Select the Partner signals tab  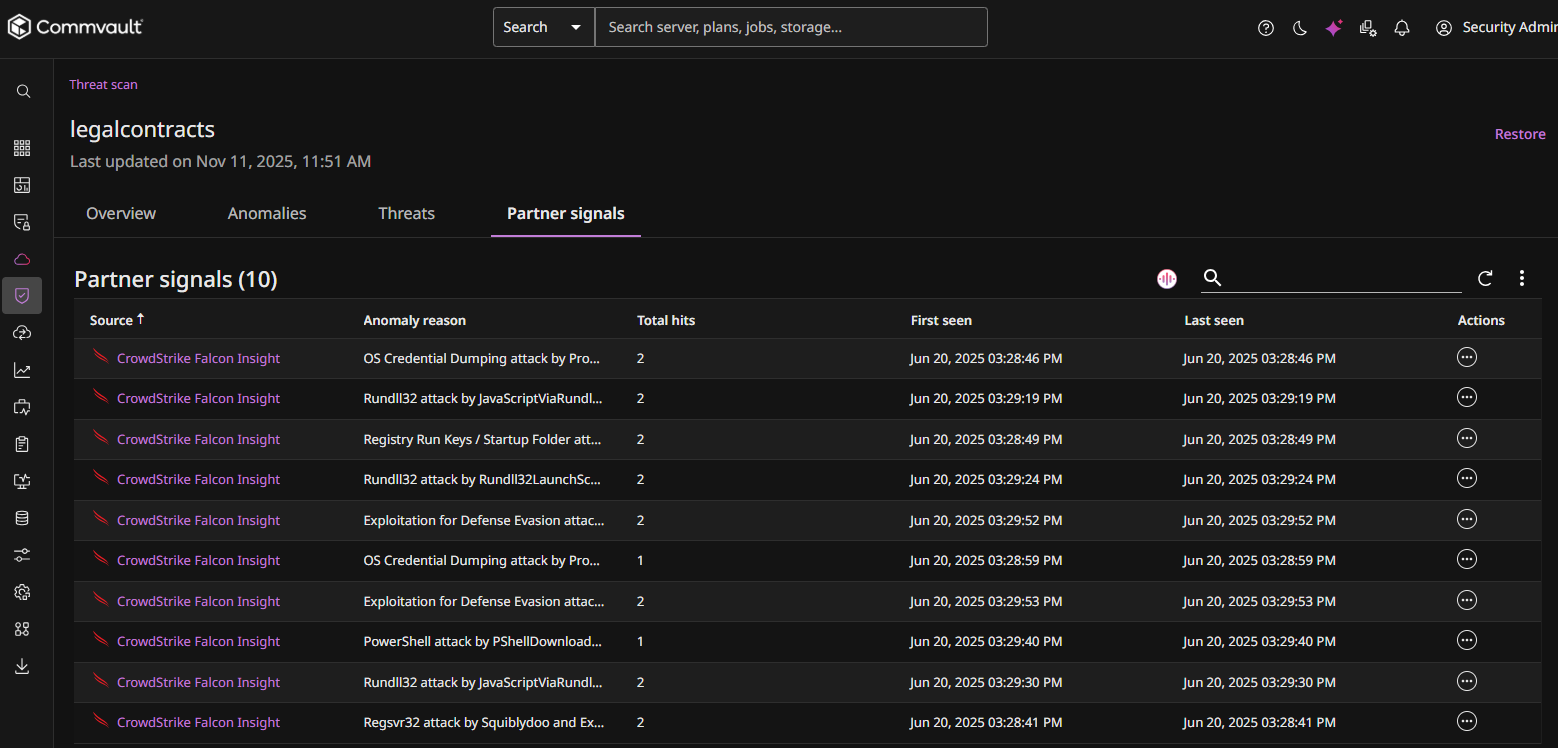click(566, 213)
